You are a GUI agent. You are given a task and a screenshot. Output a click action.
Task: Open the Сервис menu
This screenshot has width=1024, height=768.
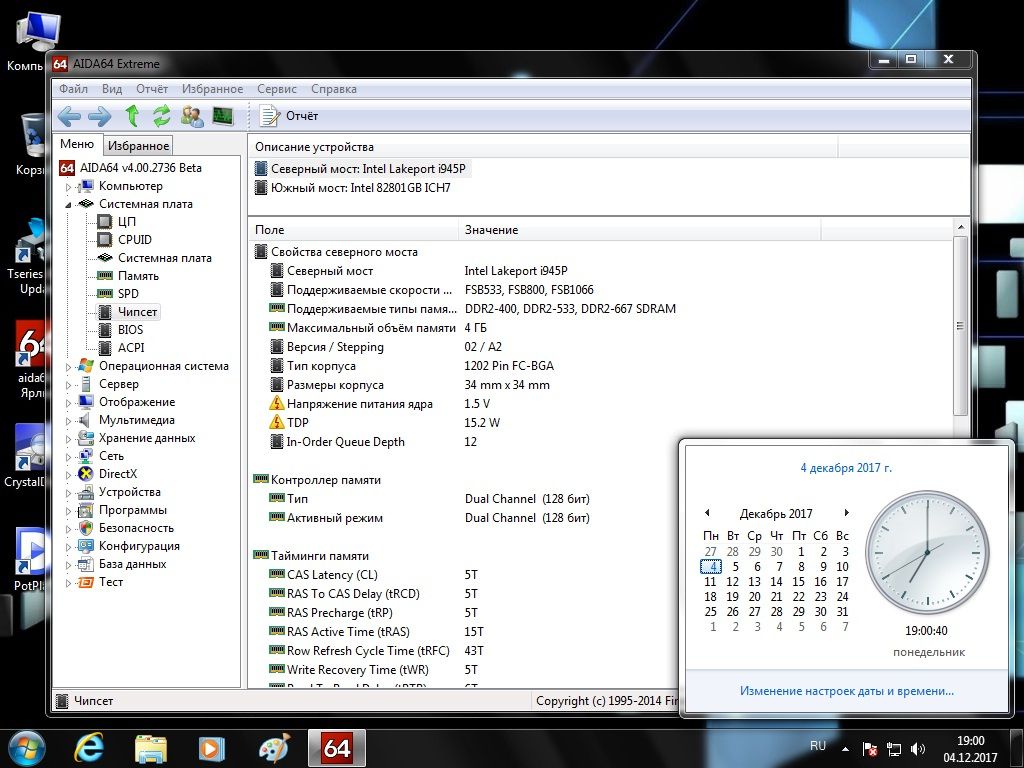pos(276,89)
